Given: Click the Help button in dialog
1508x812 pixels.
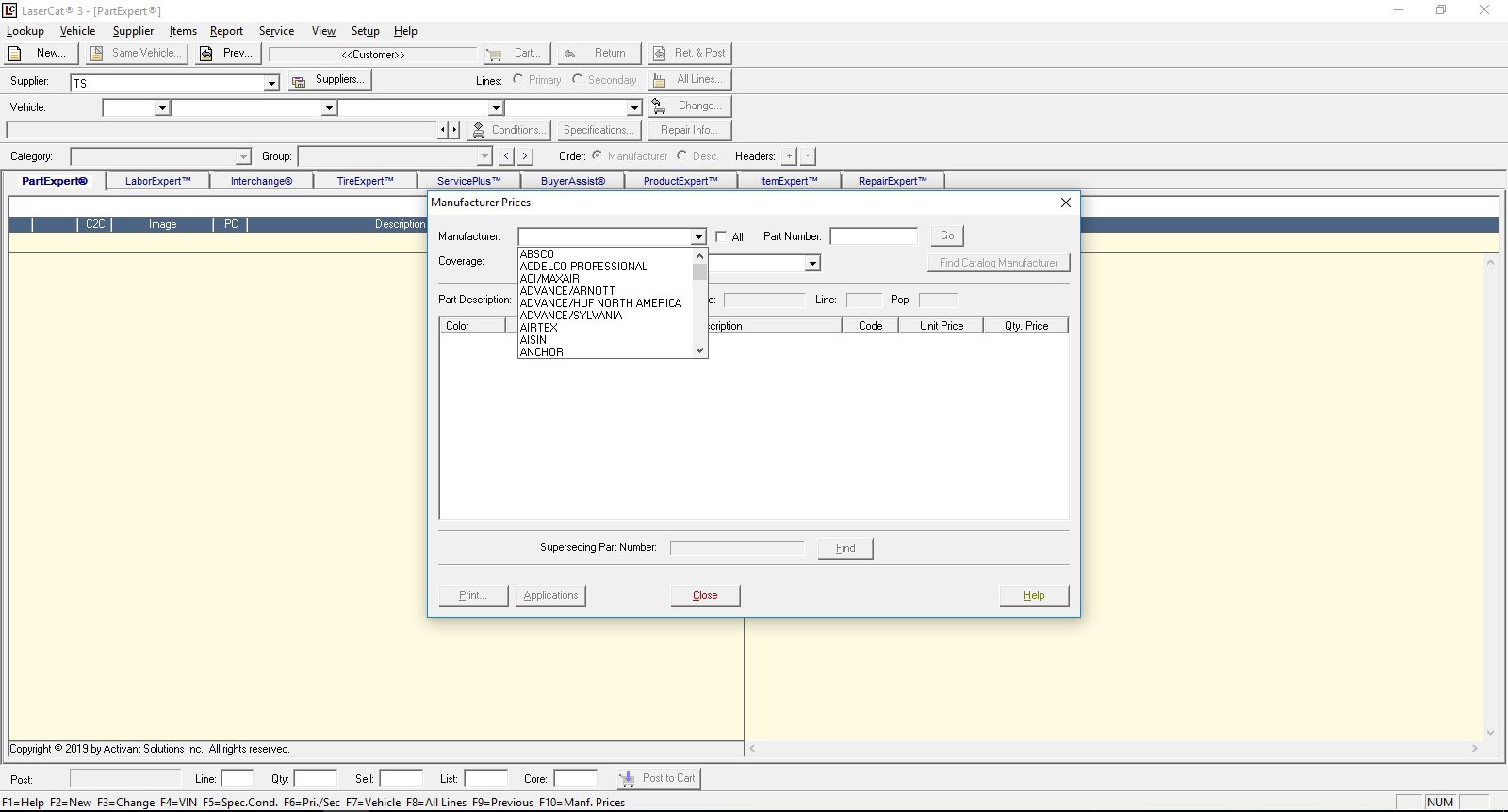Looking at the screenshot, I should [x=1034, y=595].
